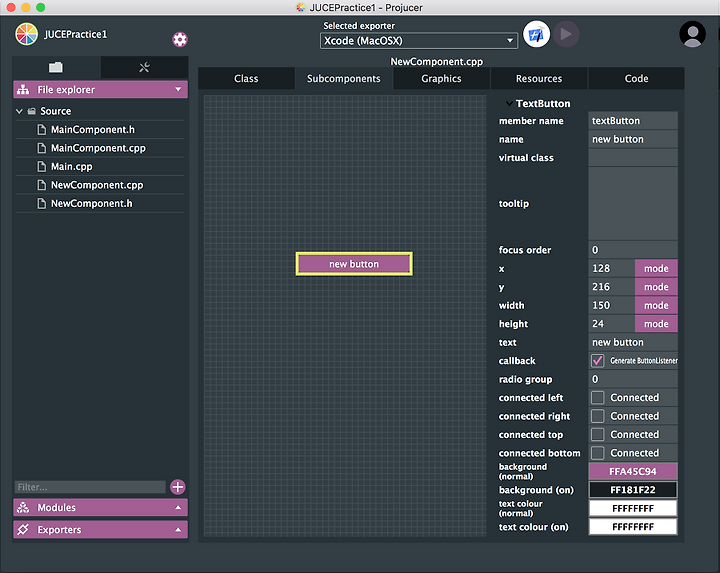Switch to the Graphics tab

point(441,79)
